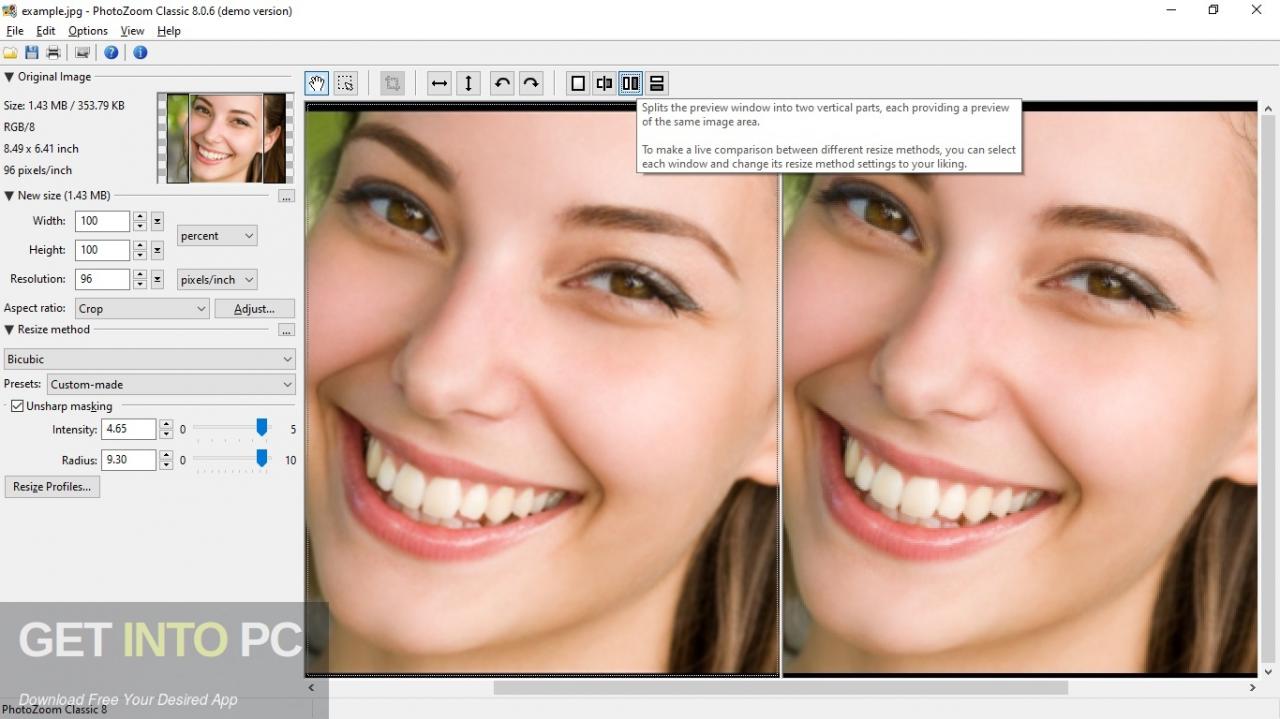Click the Radius slider handle

pyautogui.click(x=262, y=458)
